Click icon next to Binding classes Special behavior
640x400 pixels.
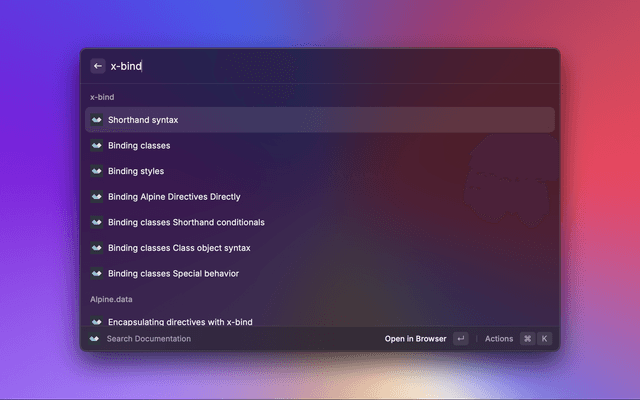[96, 273]
